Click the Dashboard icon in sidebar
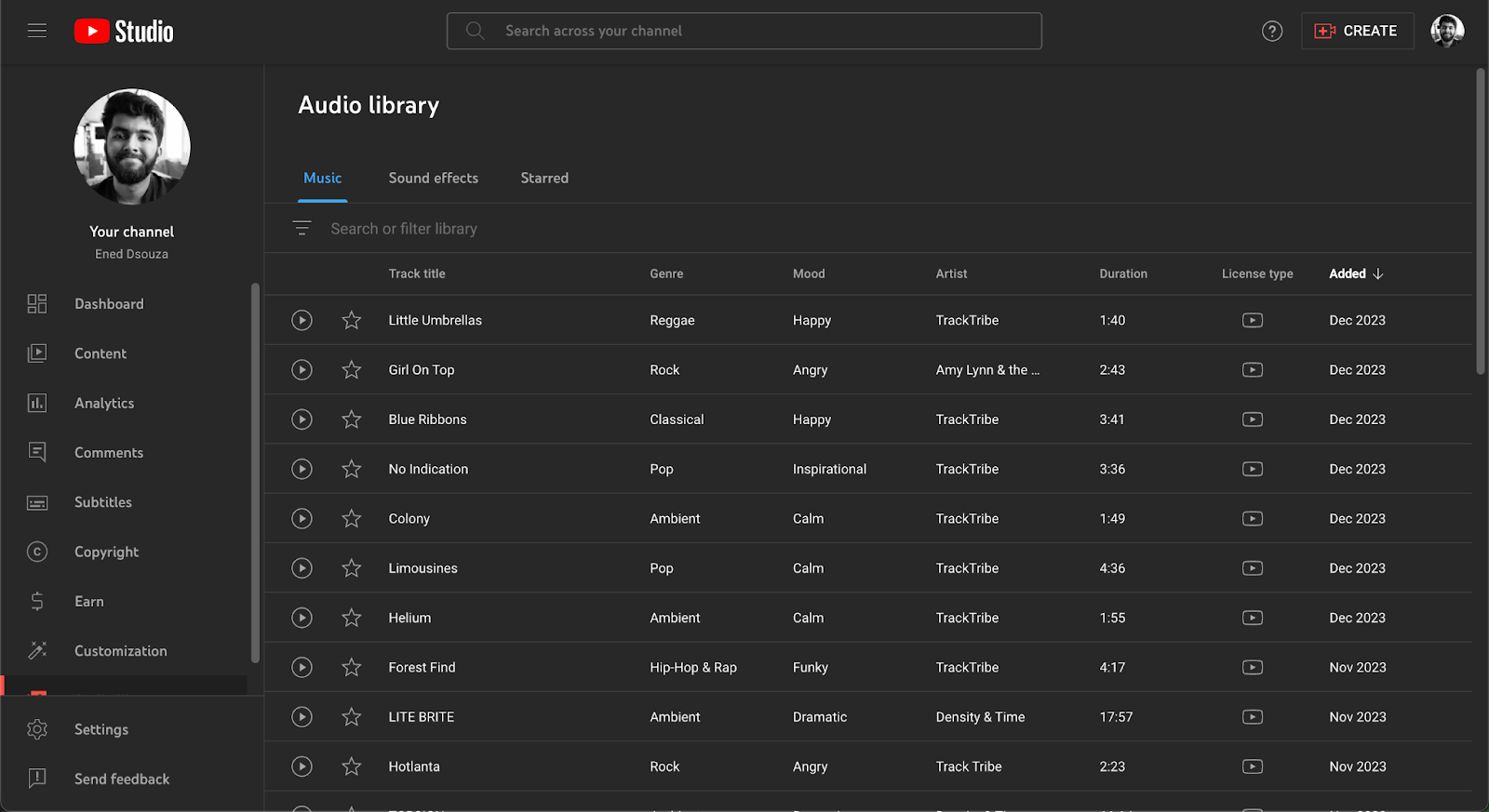 pos(37,303)
